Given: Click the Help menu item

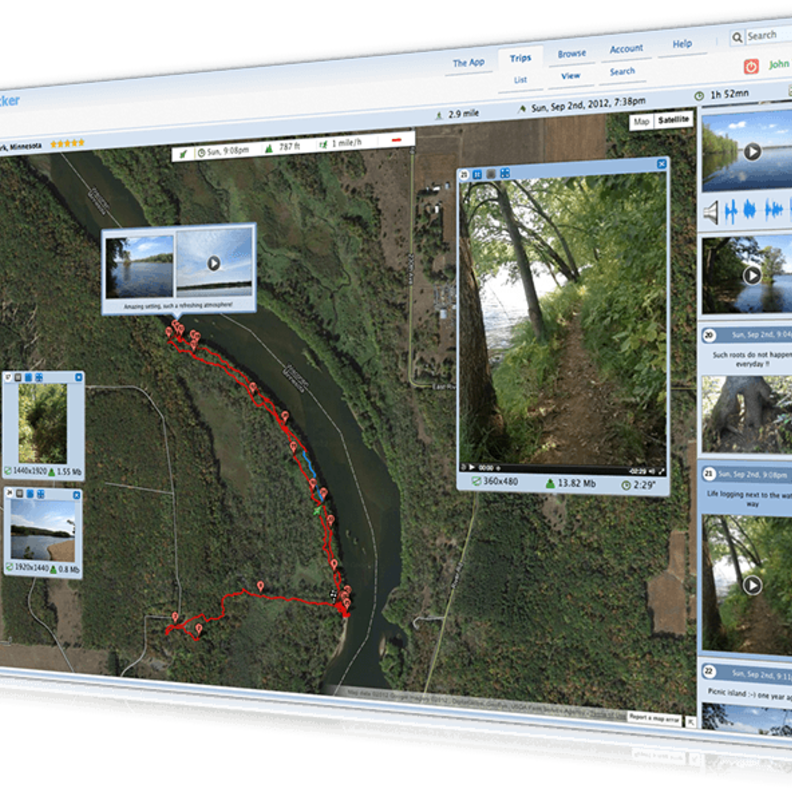Looking at the screenshot, I should click(682, 44).
